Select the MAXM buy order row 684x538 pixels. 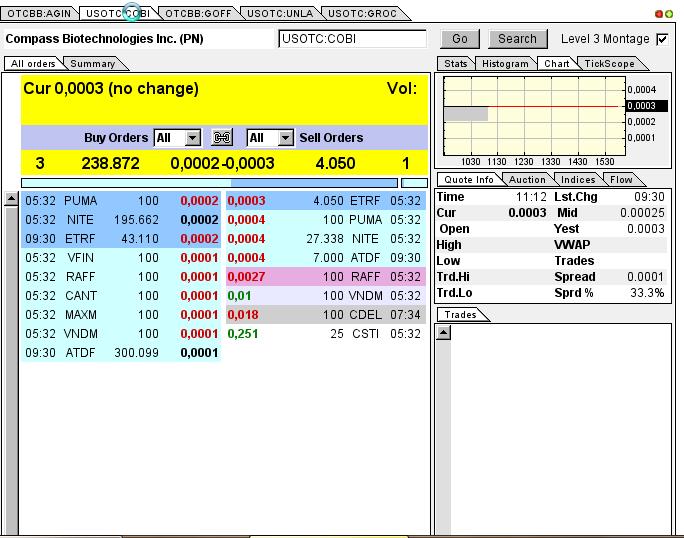121,315
